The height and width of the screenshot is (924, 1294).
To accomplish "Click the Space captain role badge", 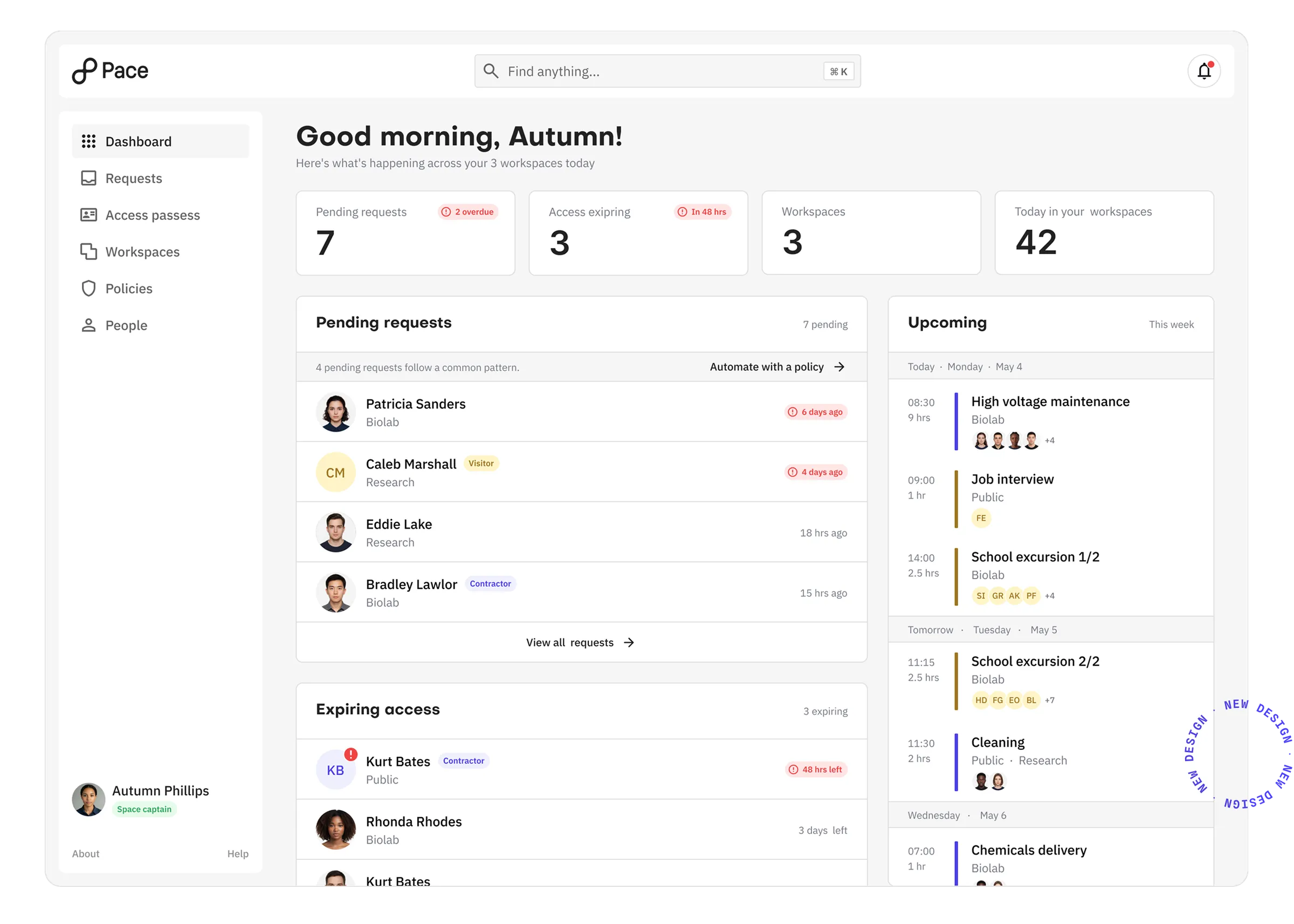I will pyautogui.click(x=144, y=809).
